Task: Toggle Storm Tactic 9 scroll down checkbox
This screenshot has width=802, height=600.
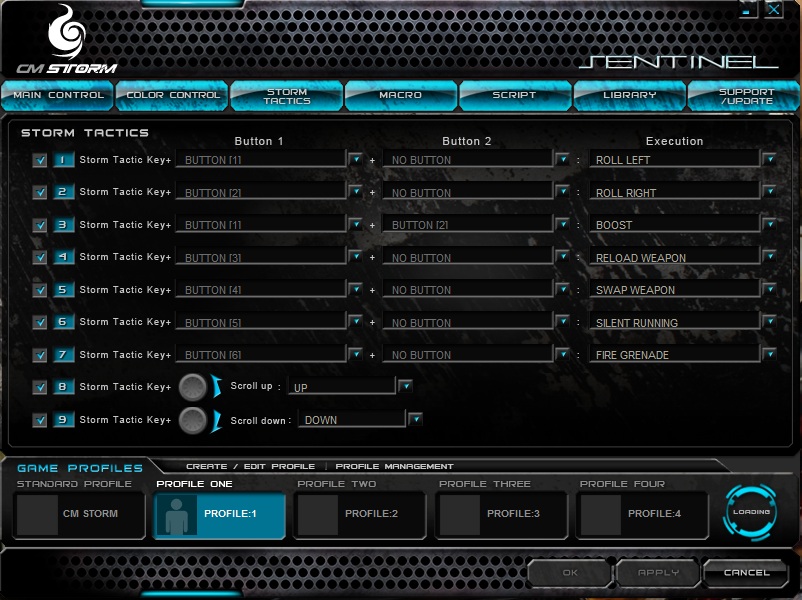Action: tap(39, 420)
